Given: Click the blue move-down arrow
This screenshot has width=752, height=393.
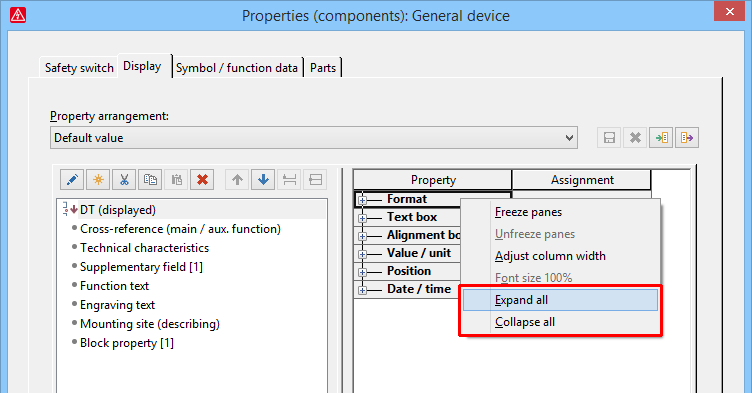Looking at the screenshot, I should pyautogui.click(x=263, y=180).
